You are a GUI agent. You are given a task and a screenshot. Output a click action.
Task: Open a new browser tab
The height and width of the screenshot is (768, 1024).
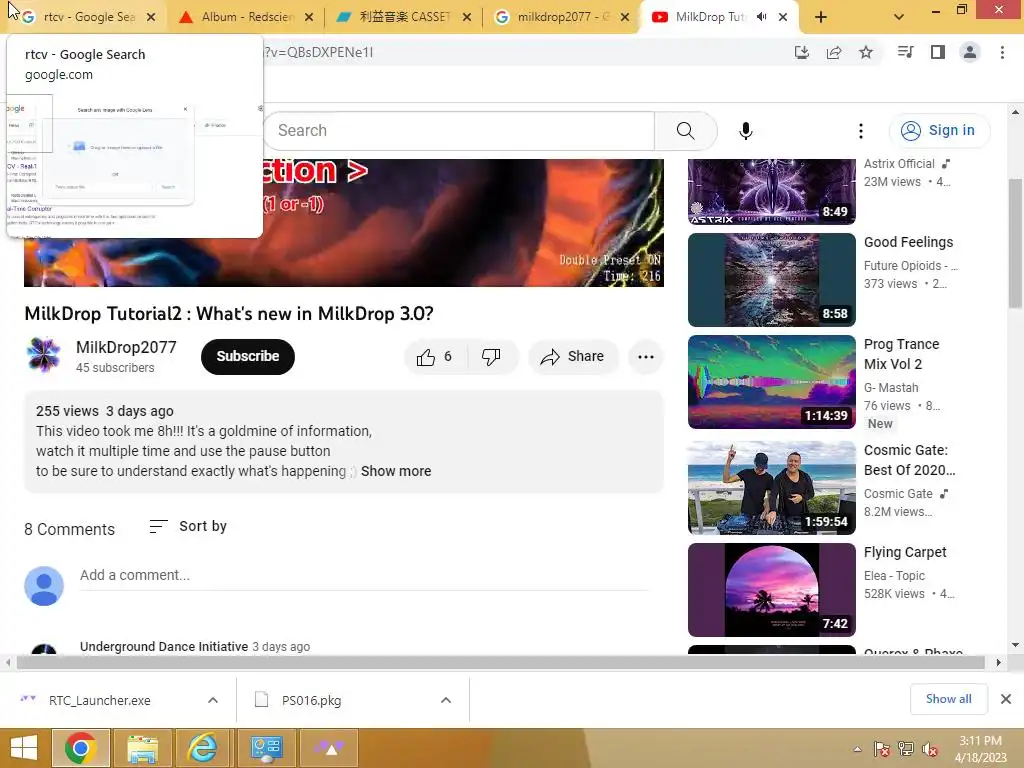click(x=821, y=18)
